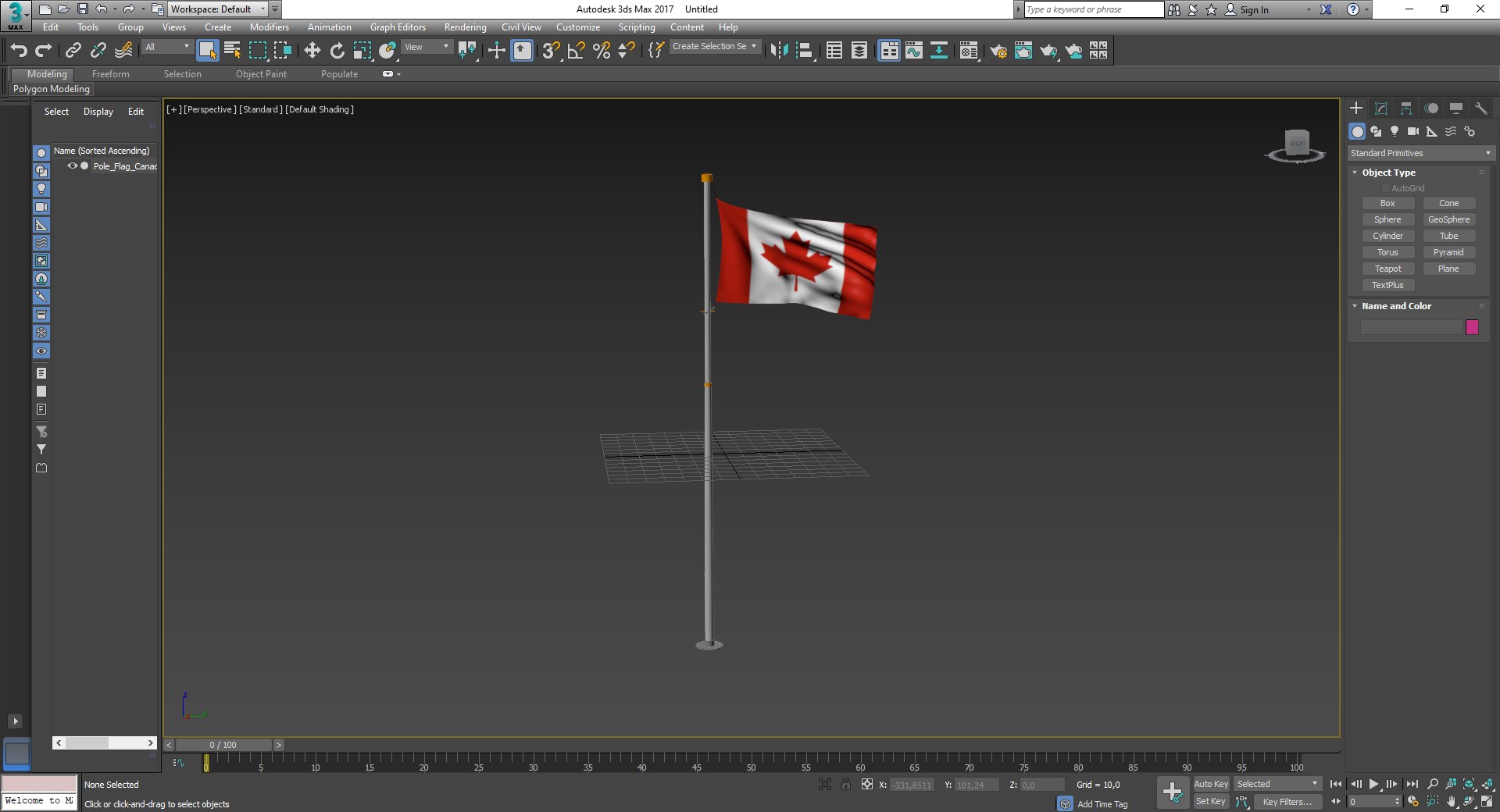The width and height of the screenshot is (1500, 812).
Task: Open the Graph Editors menu
Action: click(398, 27)
